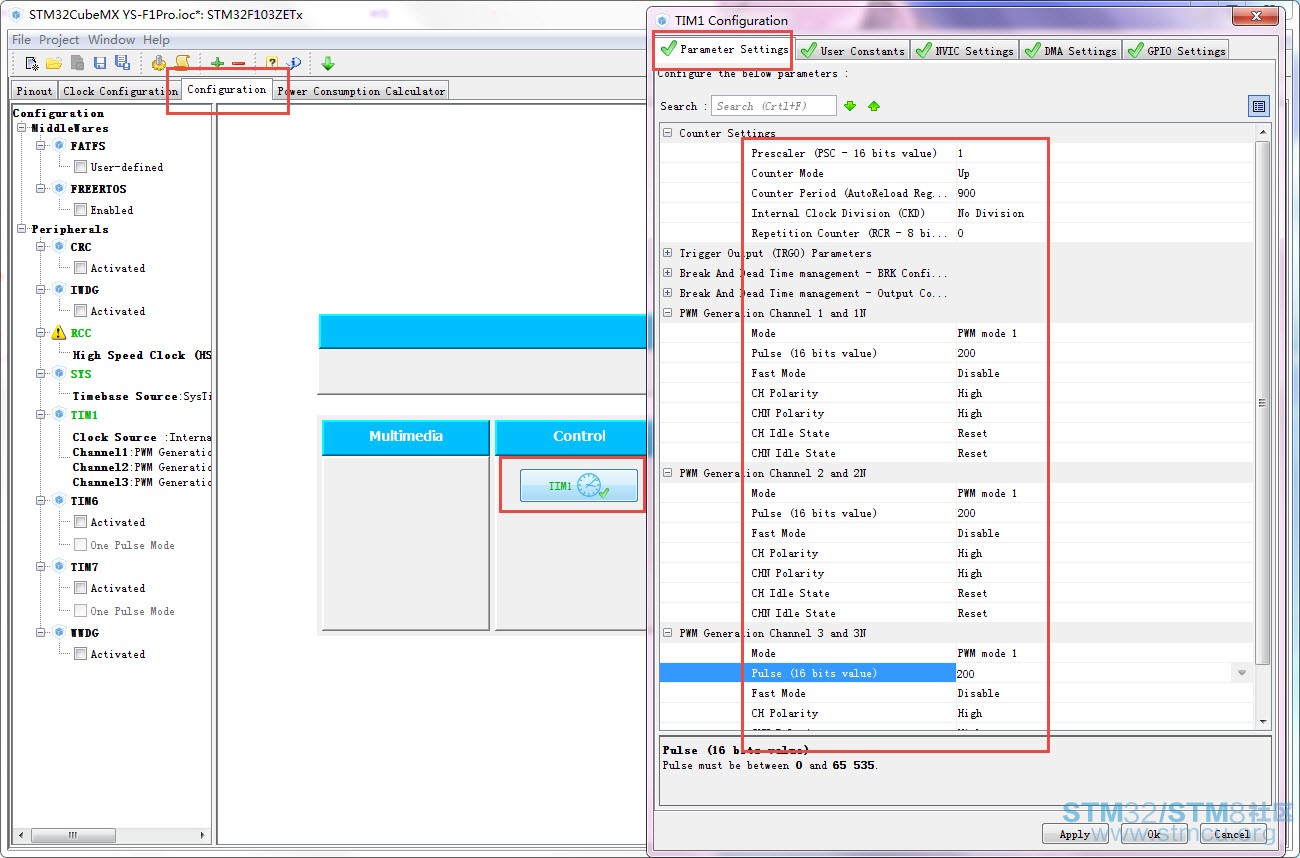Expand Trigger Output (TRGO) Parameters group
The image size is (1300, 858).
click(667, 253)
